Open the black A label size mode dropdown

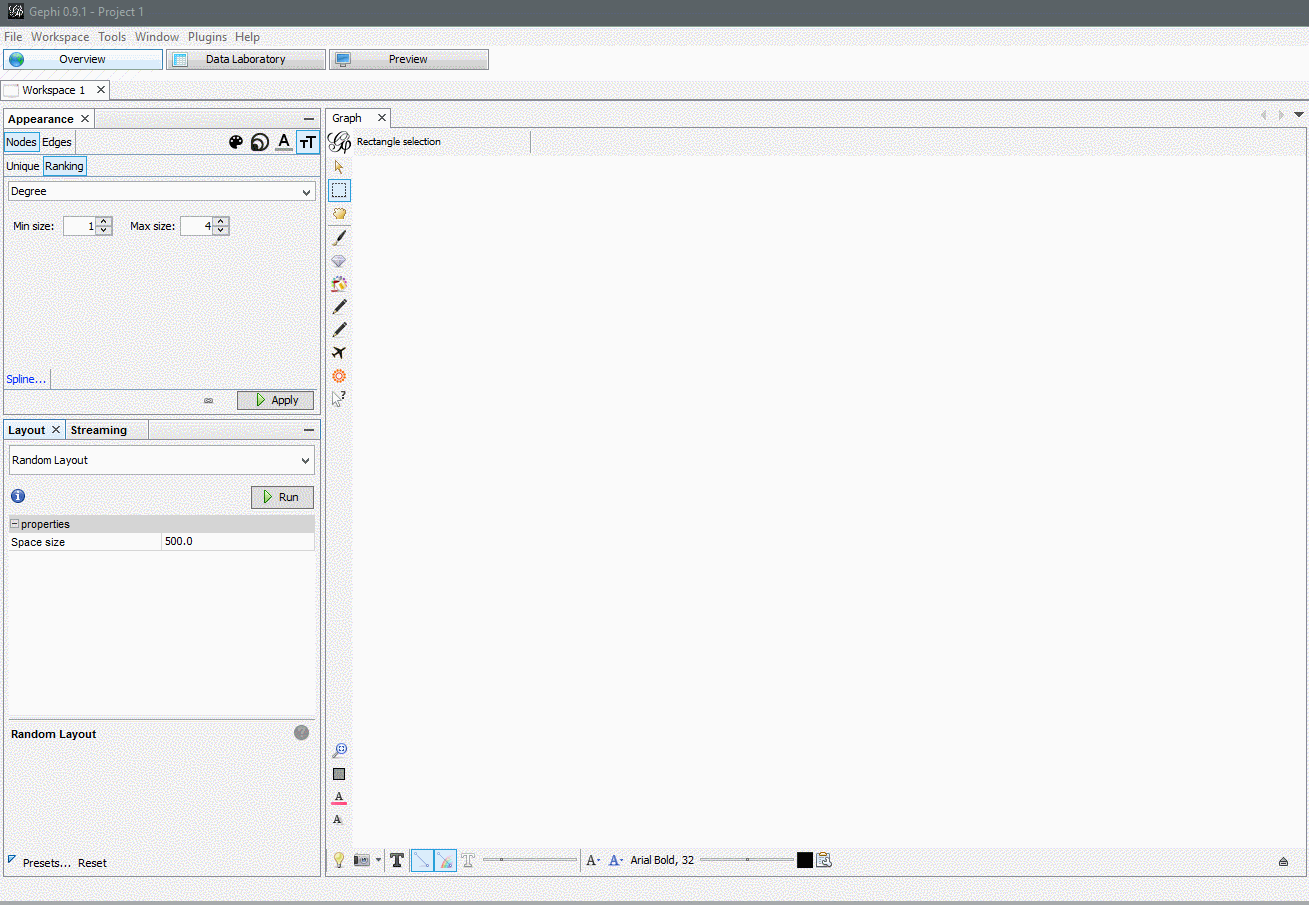tap(593, 860)
